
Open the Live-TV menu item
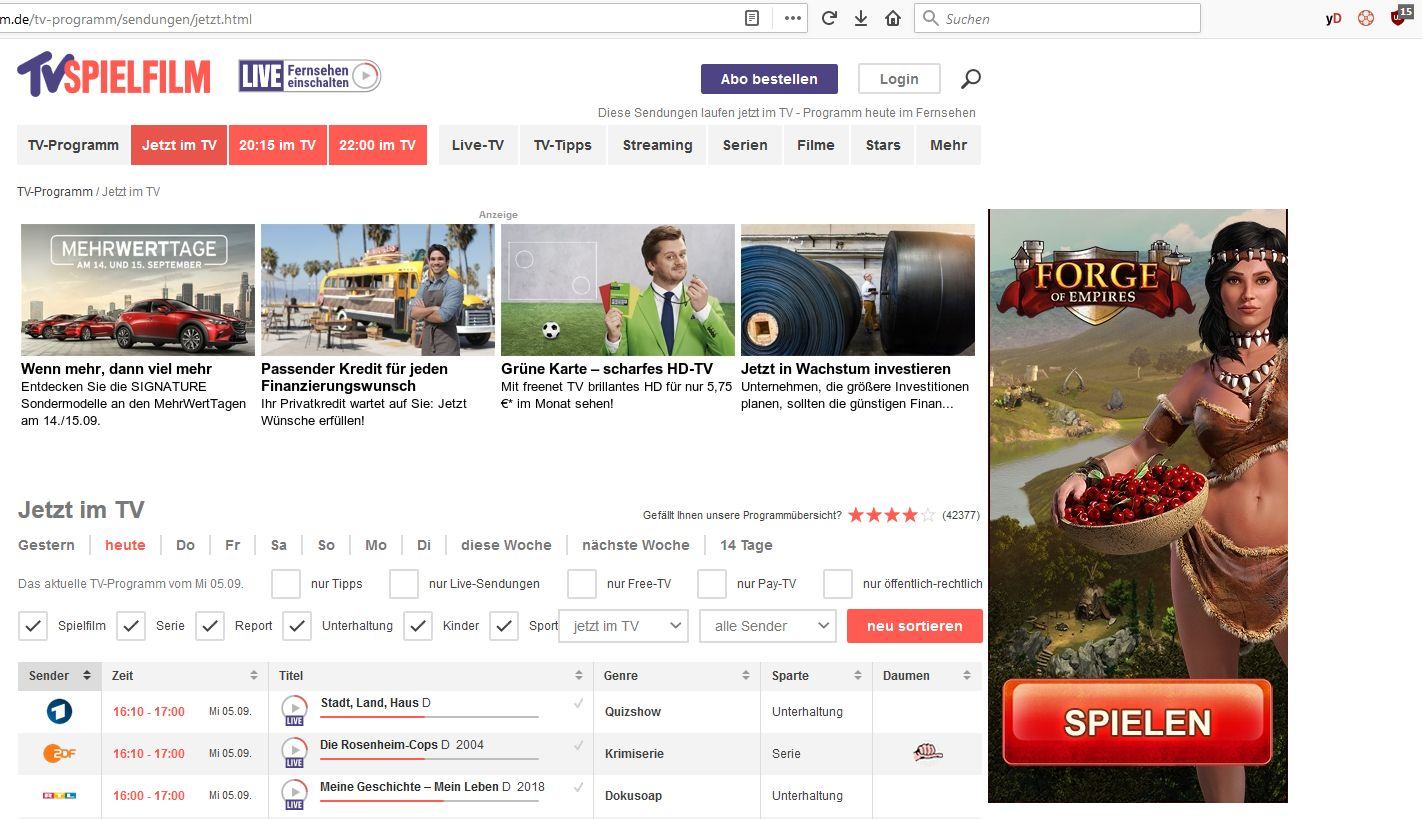pyautogui.click(x=478, y=145)
